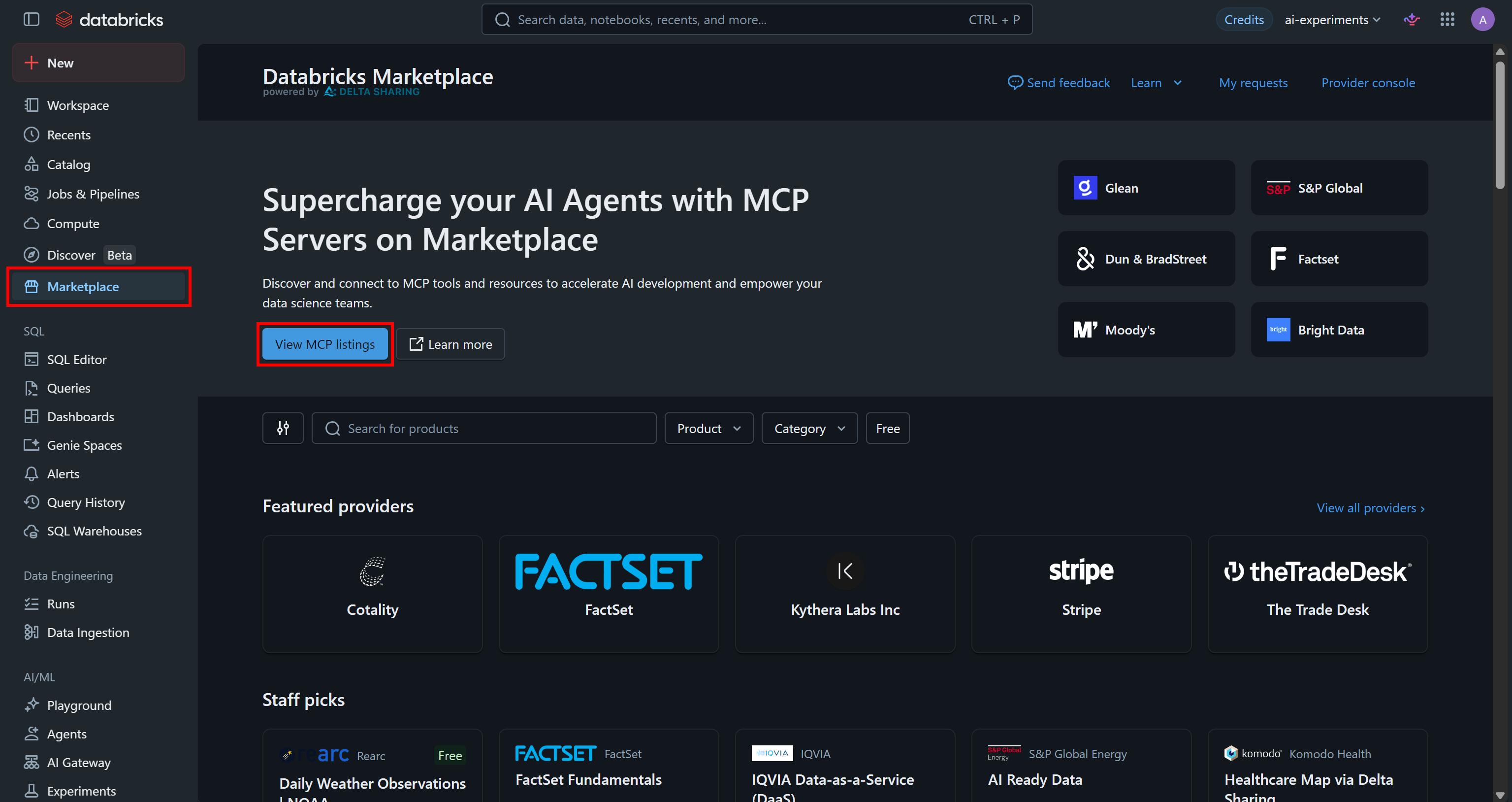This screenshot has width=1512, height=802.
Task: Open Dashboards in the sidebar
Action: coord(98,416)
